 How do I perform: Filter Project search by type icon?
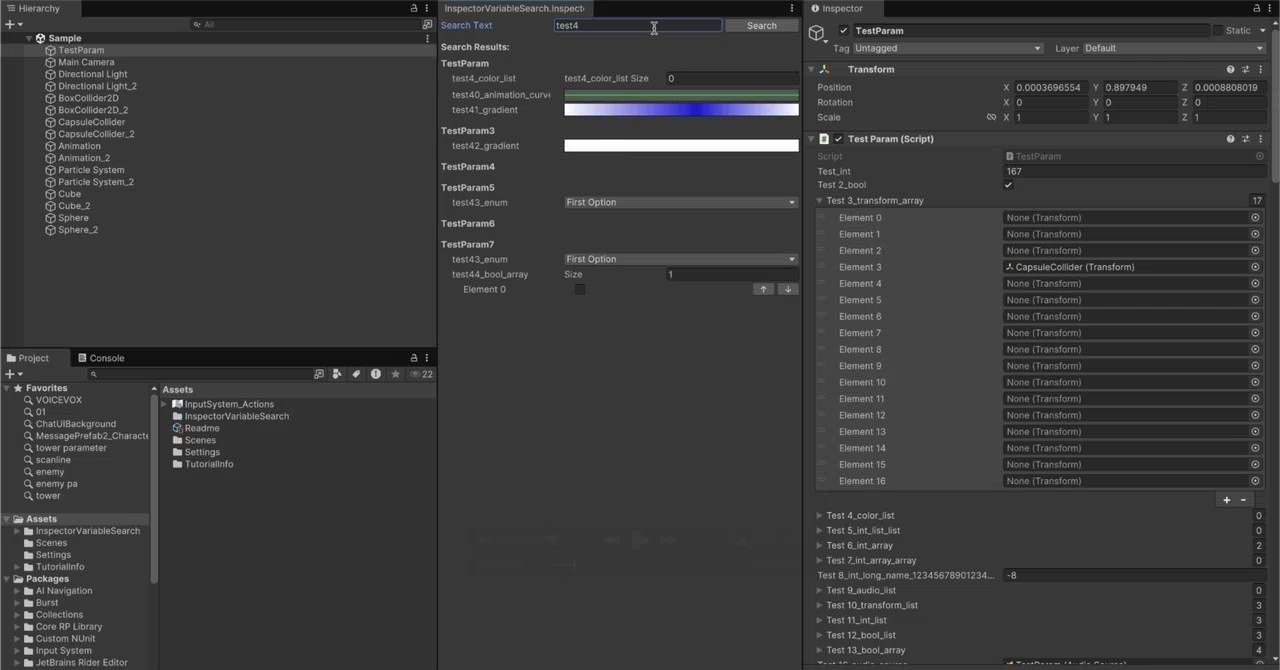(337, 374)
